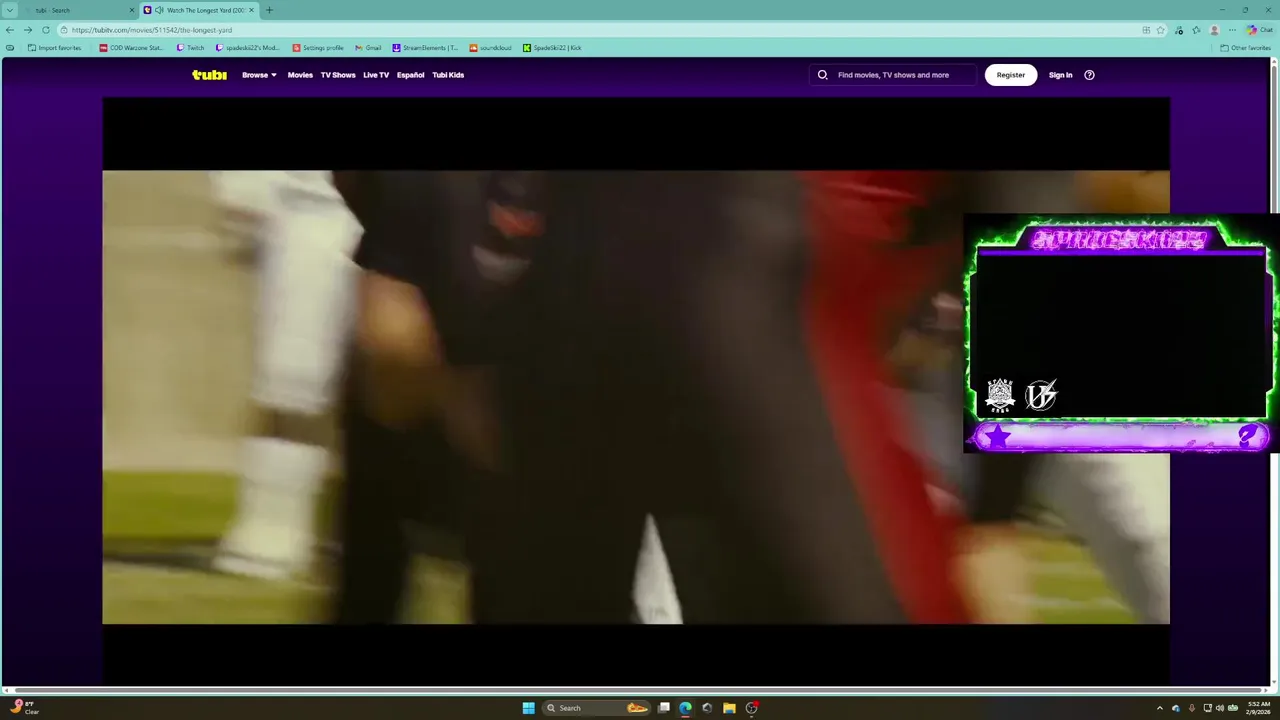Open Microsoft Edge from the taskbar
The width and height of the screenshot is (1280, 720).
[685, 708]
